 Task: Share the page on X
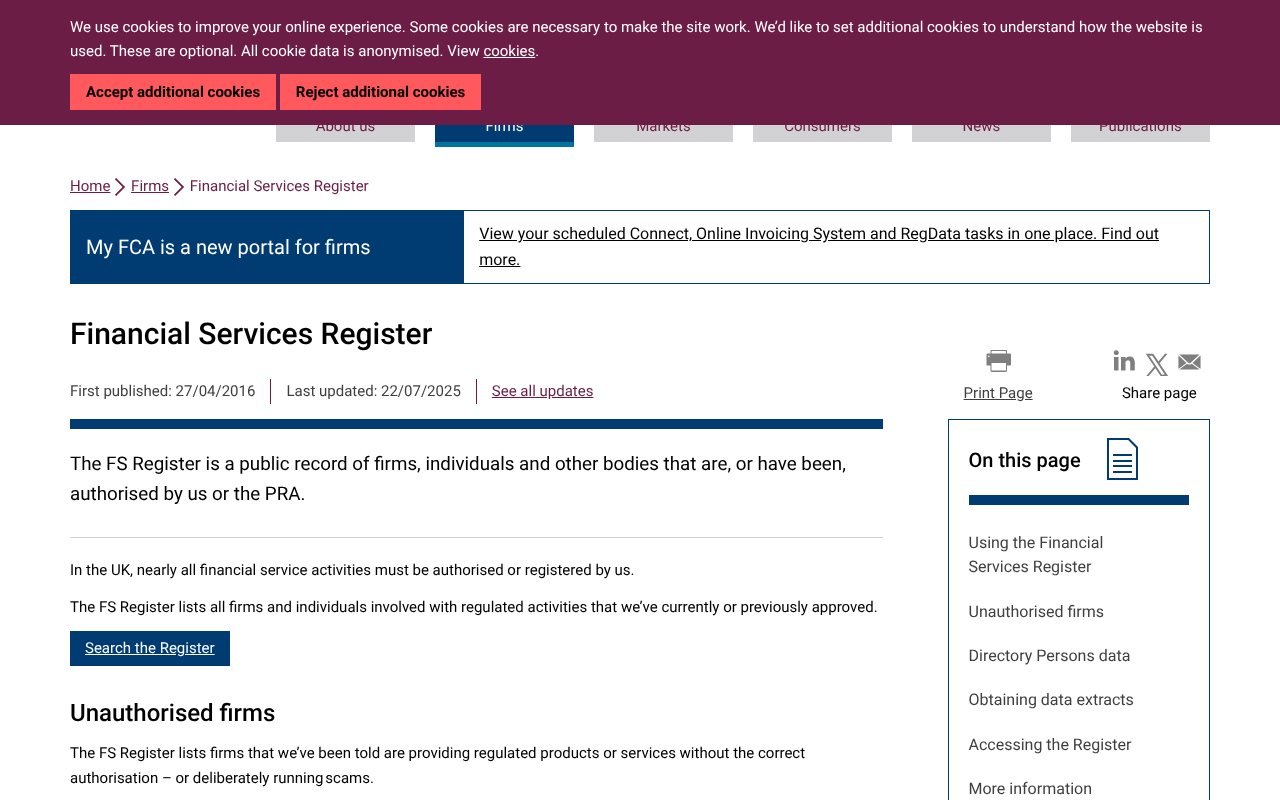[x=1156, y=363]
